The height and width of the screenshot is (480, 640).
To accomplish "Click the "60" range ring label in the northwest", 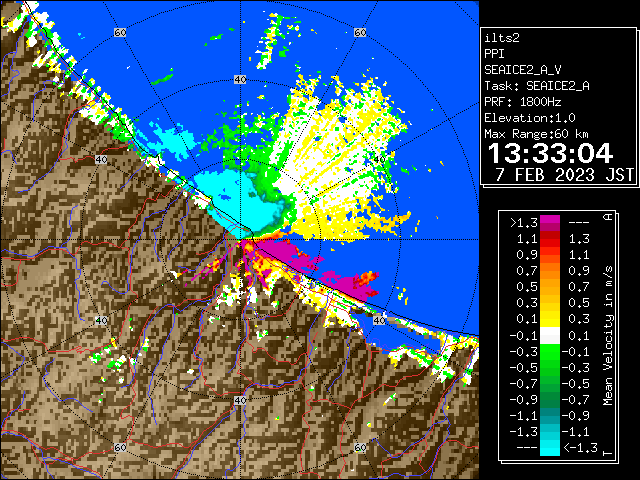I will pos(120,32).
